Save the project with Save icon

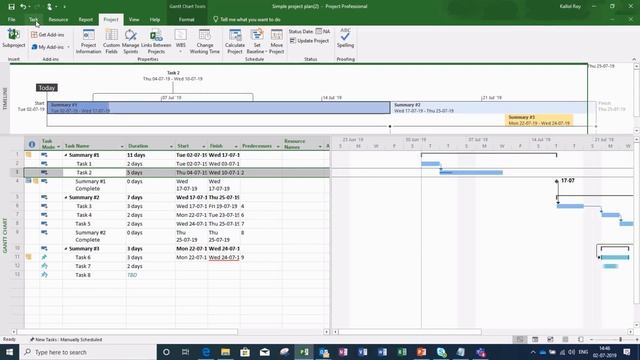11,7
